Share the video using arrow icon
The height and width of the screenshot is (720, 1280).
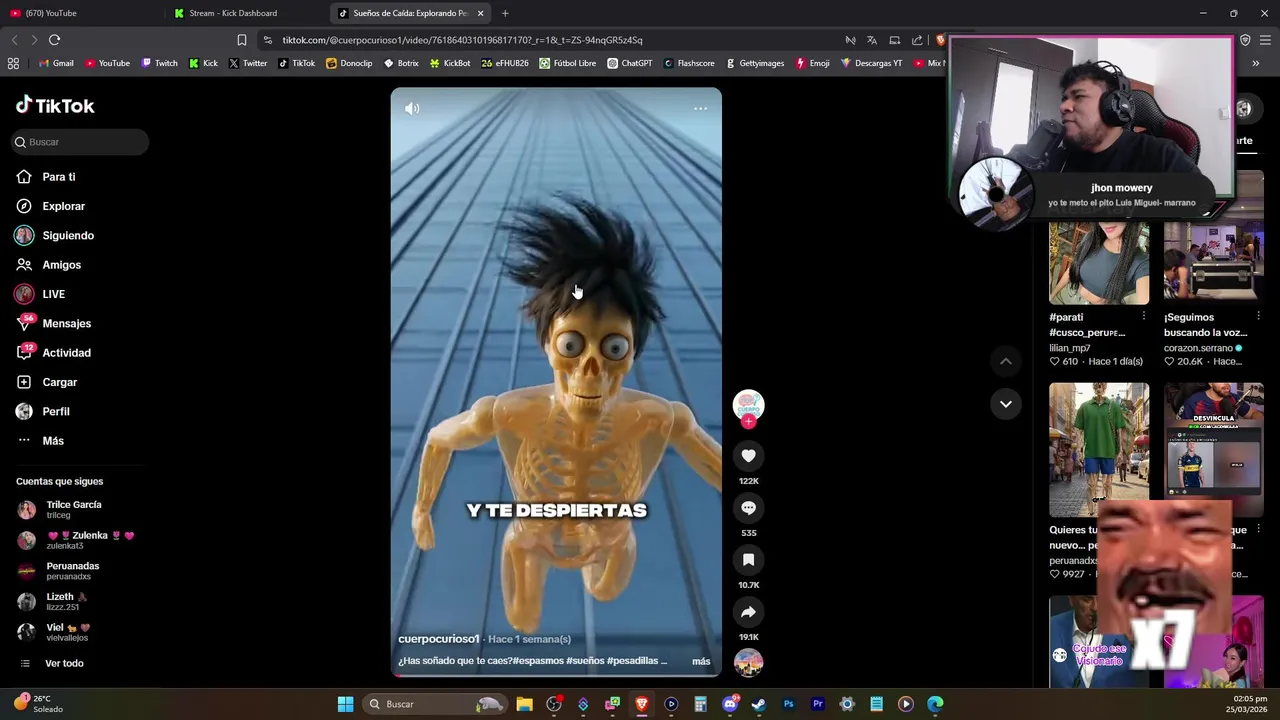pyautogui.click(x=748, y=612)
